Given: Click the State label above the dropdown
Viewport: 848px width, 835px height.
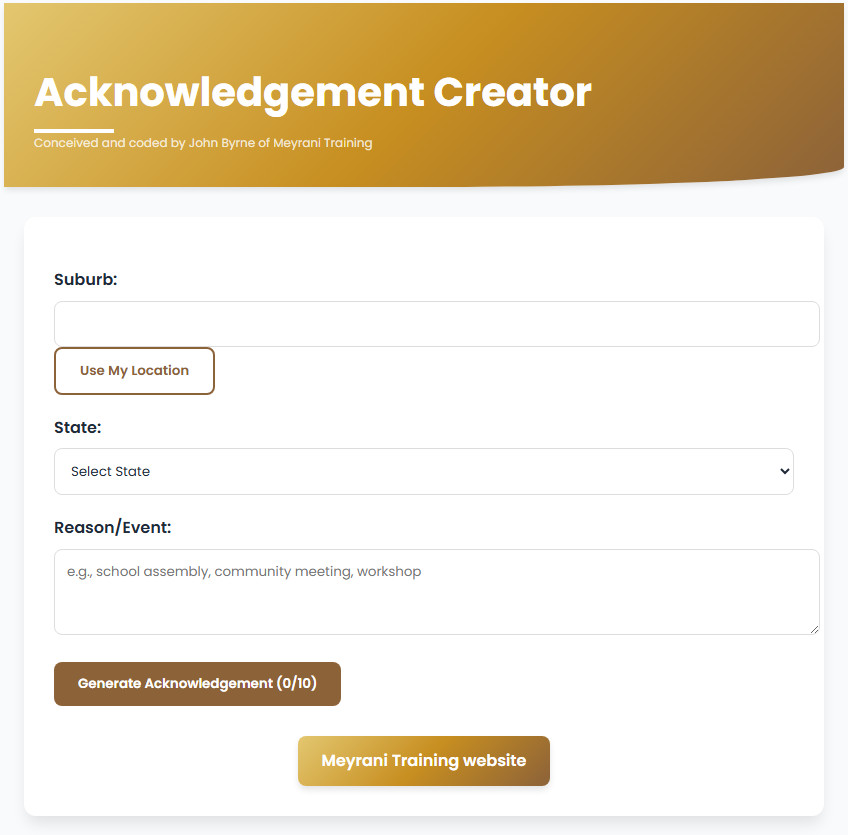Looking at the screenshot, I should click(77, 427).
